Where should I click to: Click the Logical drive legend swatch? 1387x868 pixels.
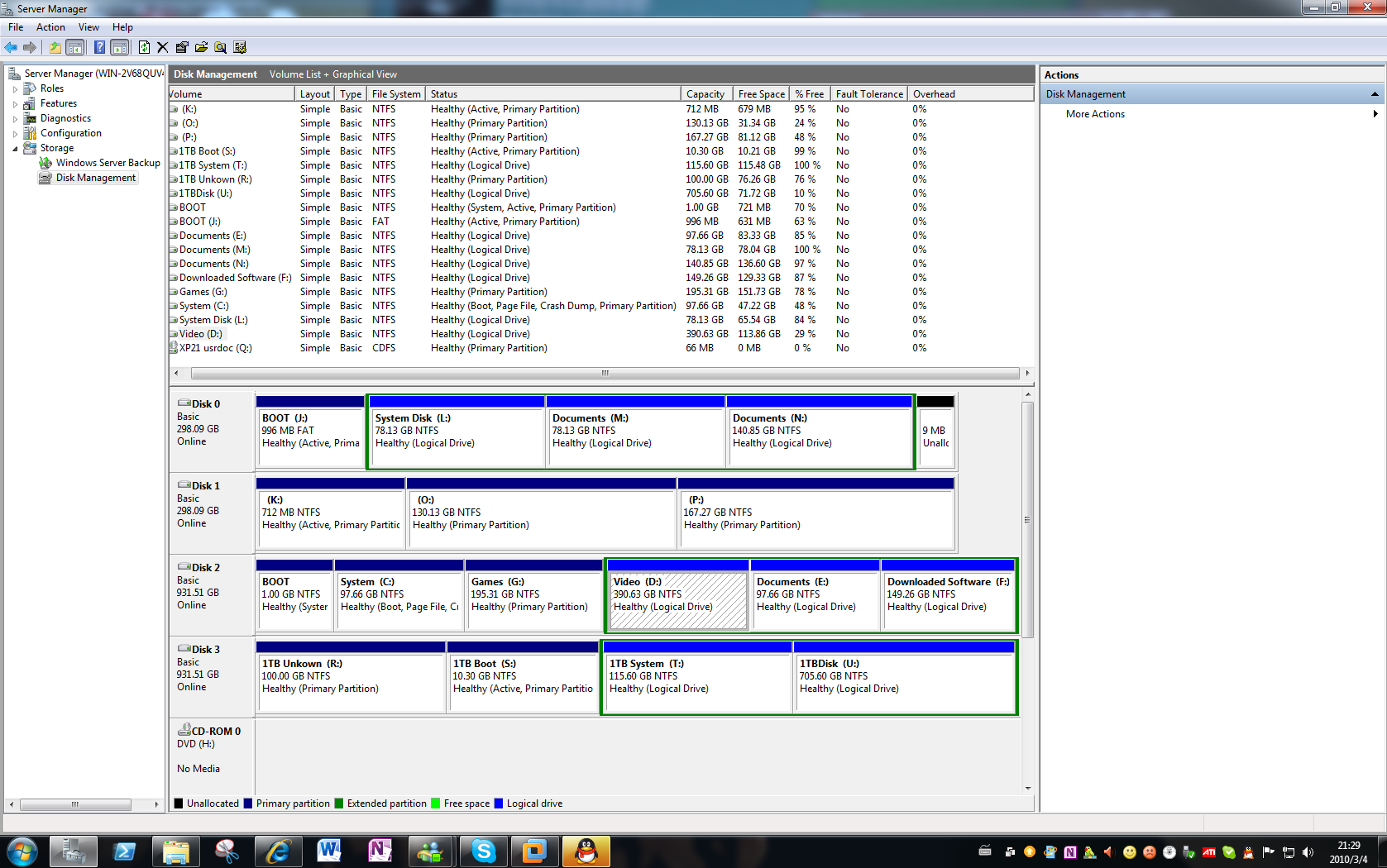tap(499, 804)
